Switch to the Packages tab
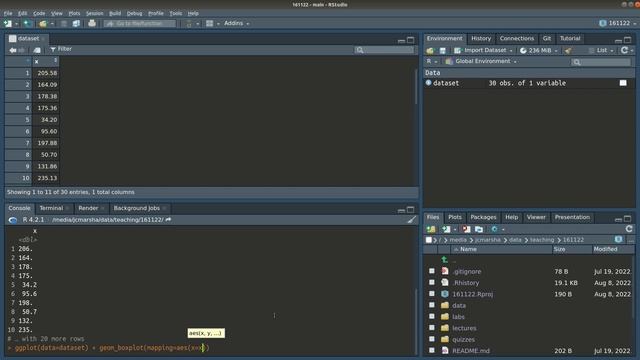Screen dimensions: 640x360 [x=483, y=217]
